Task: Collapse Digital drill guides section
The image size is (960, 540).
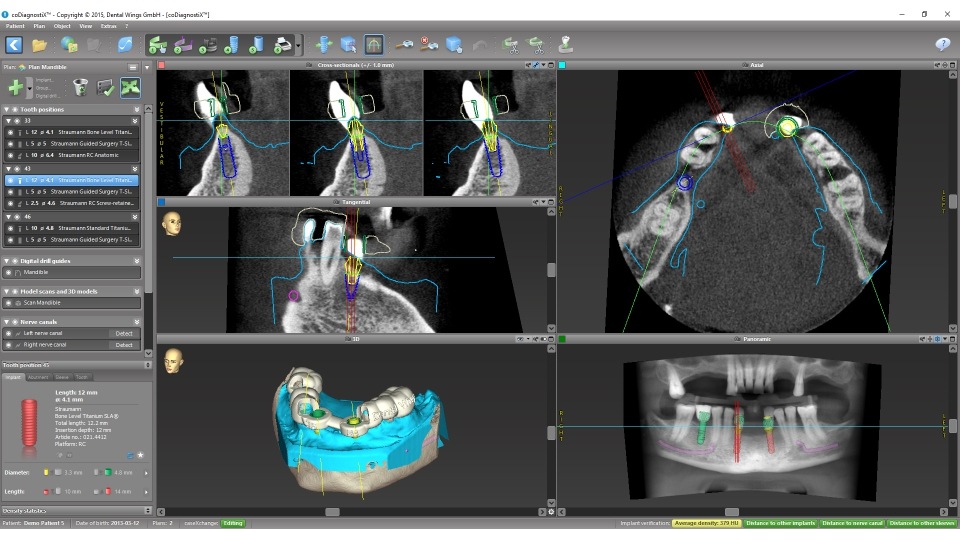Action: point(7,261)
